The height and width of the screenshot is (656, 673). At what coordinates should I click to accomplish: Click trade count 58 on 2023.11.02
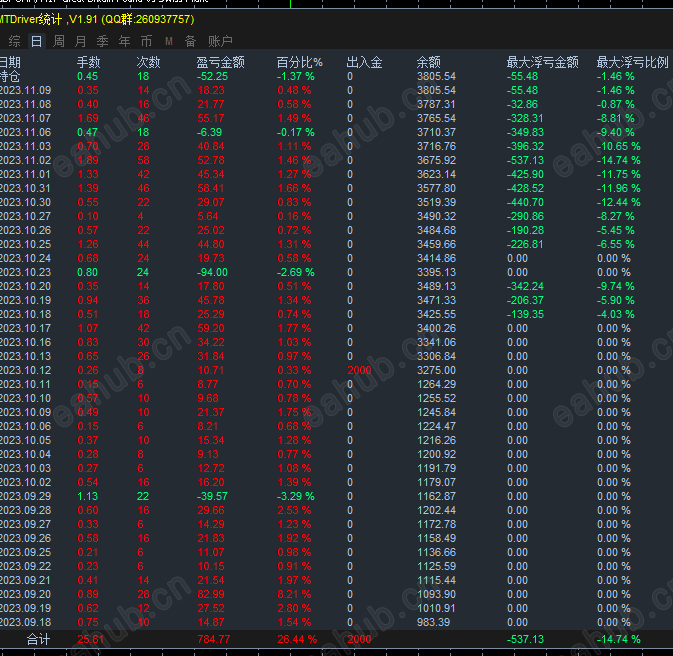coord(143,161)
